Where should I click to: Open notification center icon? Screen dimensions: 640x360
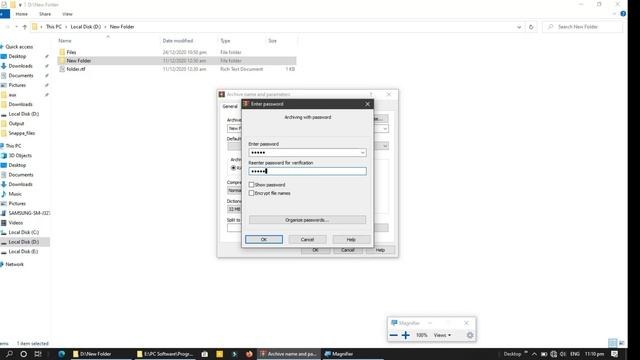(x=615, y=354)
